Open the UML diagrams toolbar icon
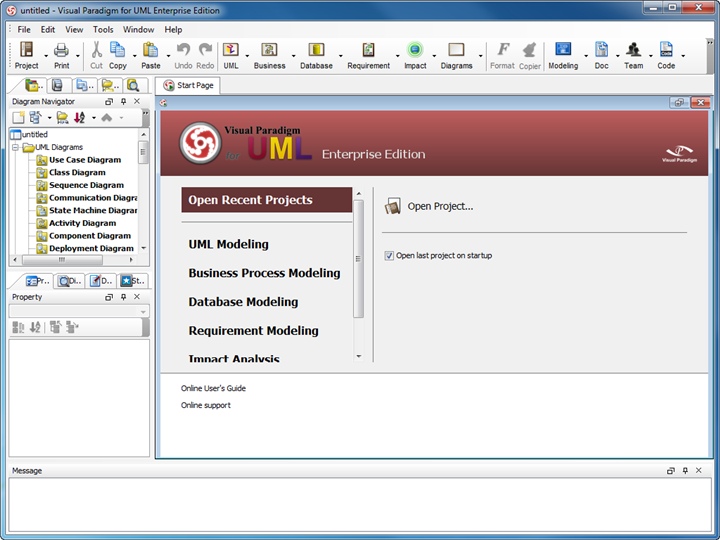720x540 pixels. point(231,50)
